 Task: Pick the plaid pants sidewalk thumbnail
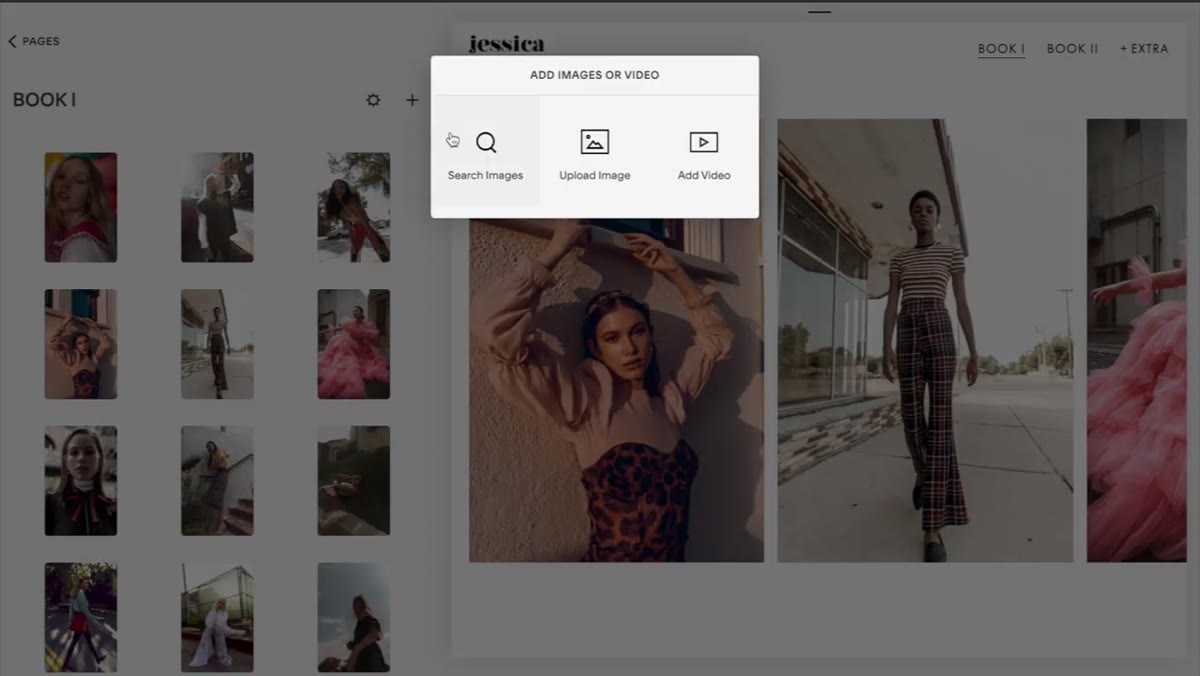tap(217, 344)
